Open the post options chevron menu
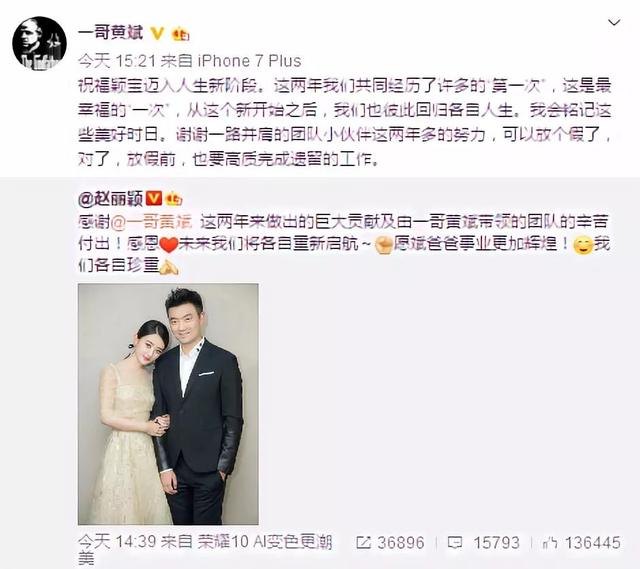 614,22
